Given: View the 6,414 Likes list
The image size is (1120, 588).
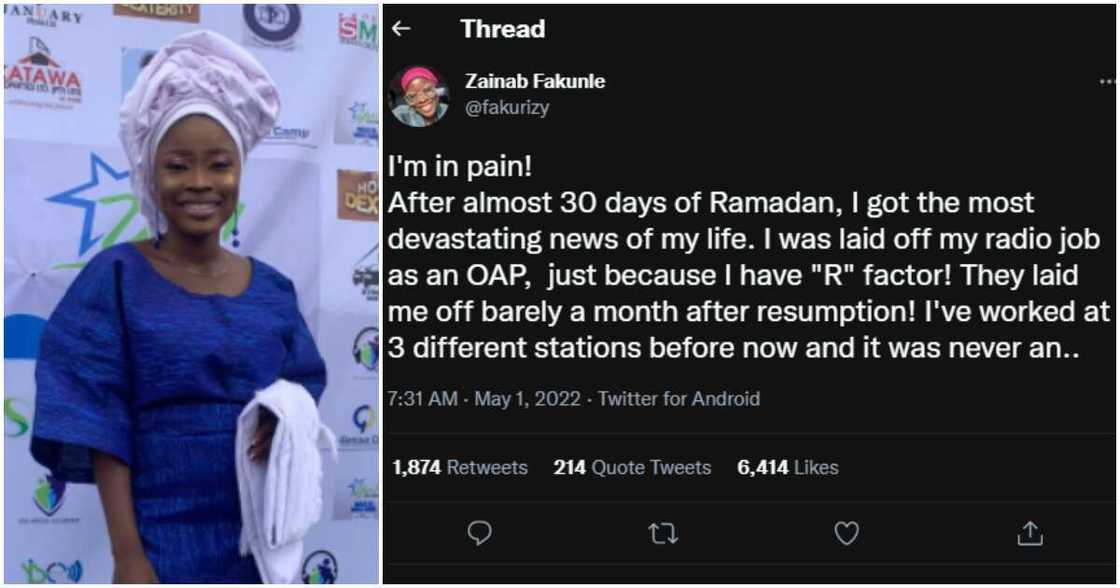Looking at the screenshot, I should [788, 467].
